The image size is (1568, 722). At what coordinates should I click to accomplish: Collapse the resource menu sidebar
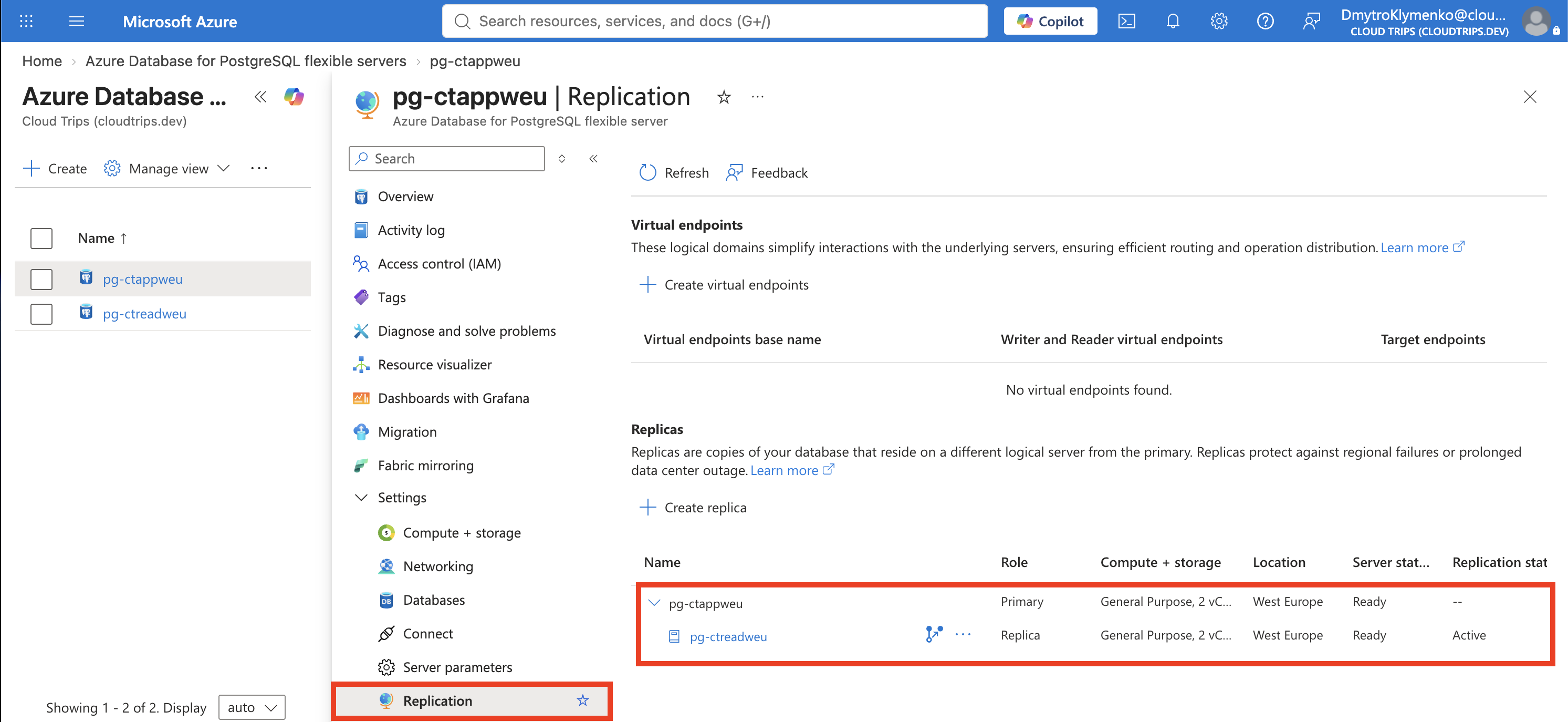pos(593,158)
